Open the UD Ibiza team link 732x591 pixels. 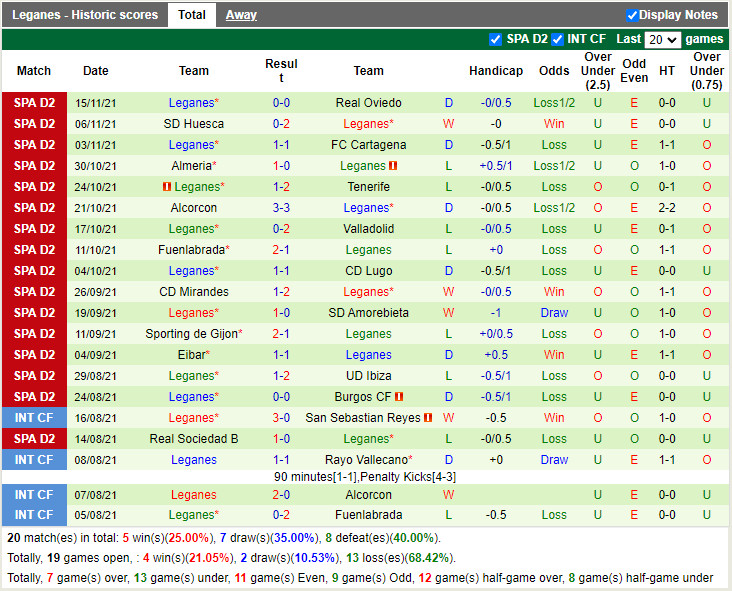368,376
